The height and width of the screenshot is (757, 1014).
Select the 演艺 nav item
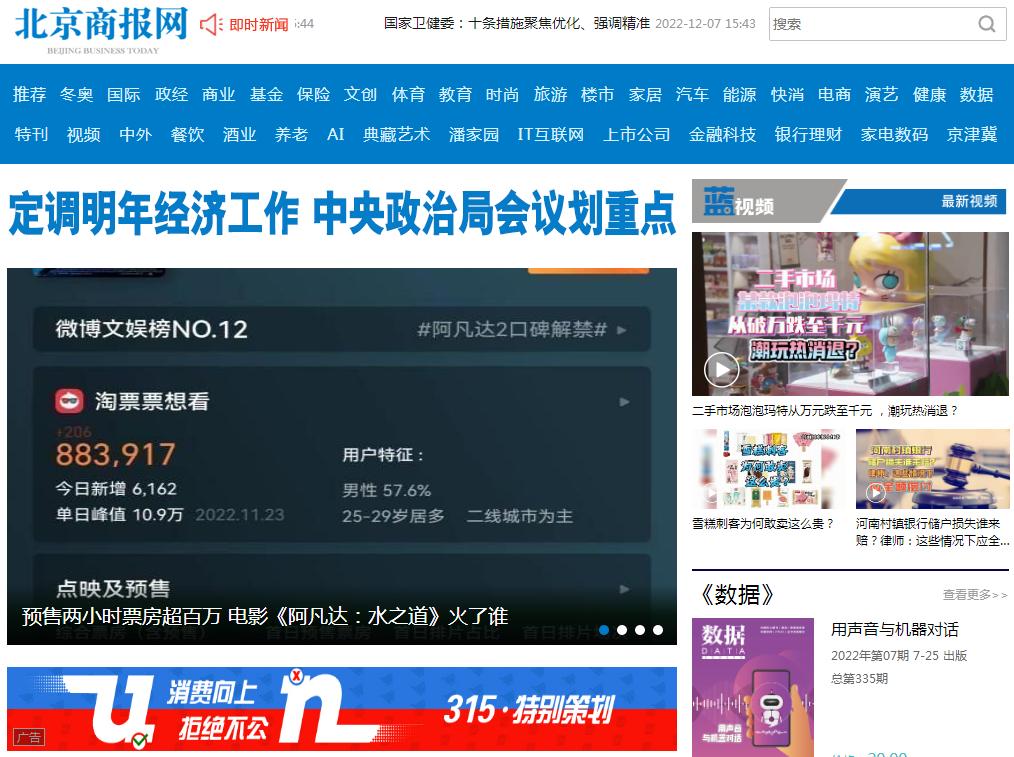881,94
